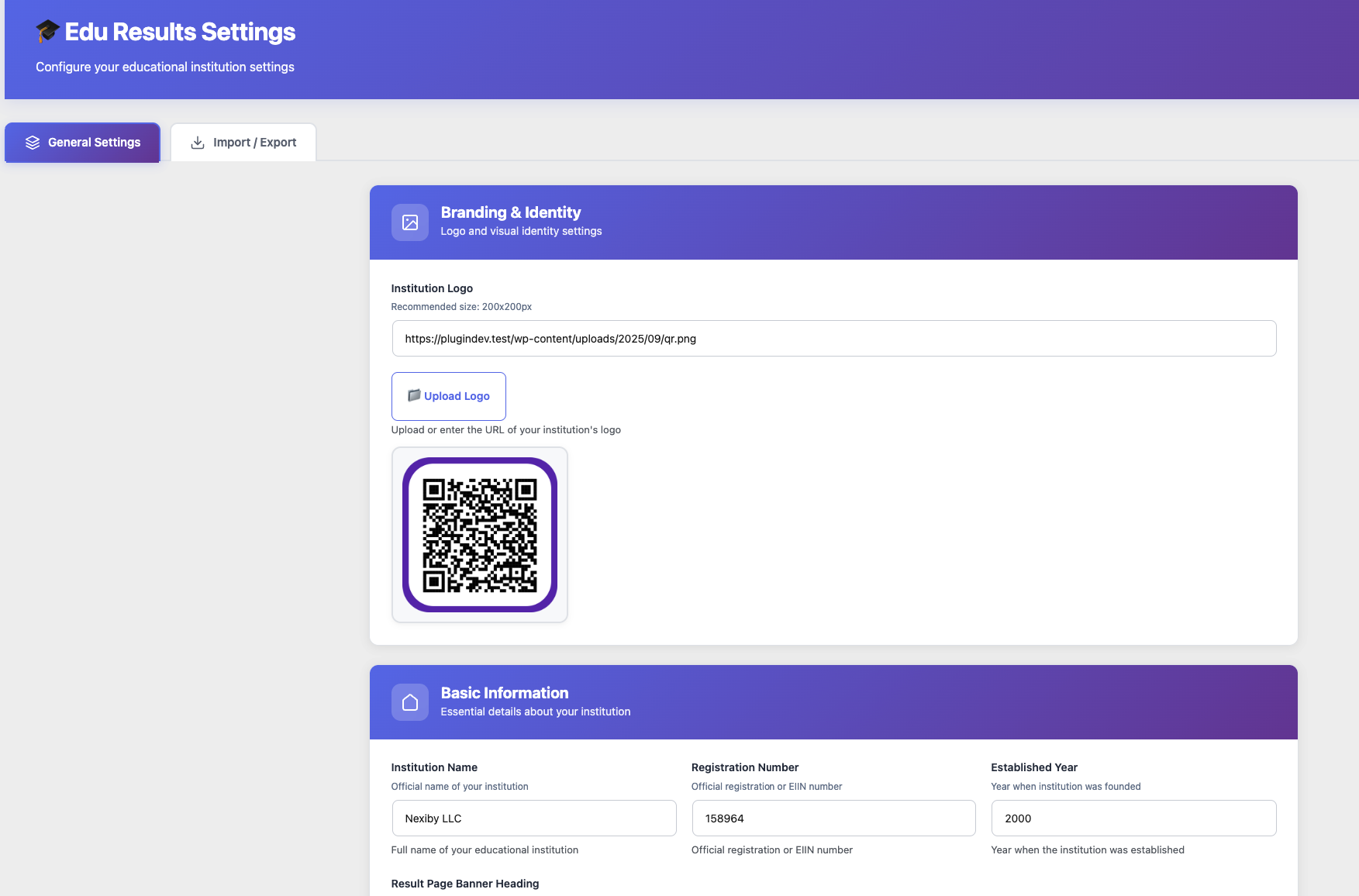
Task: Switch to the General Settings tab
Action: (x=83, y=143)
